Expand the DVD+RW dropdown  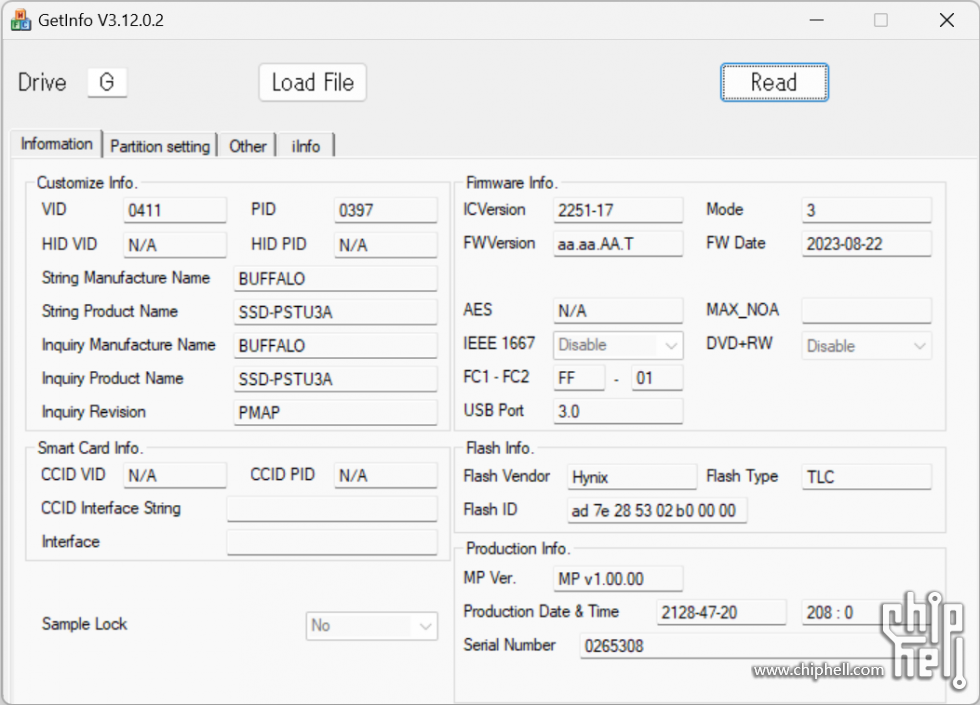point(866,346)
